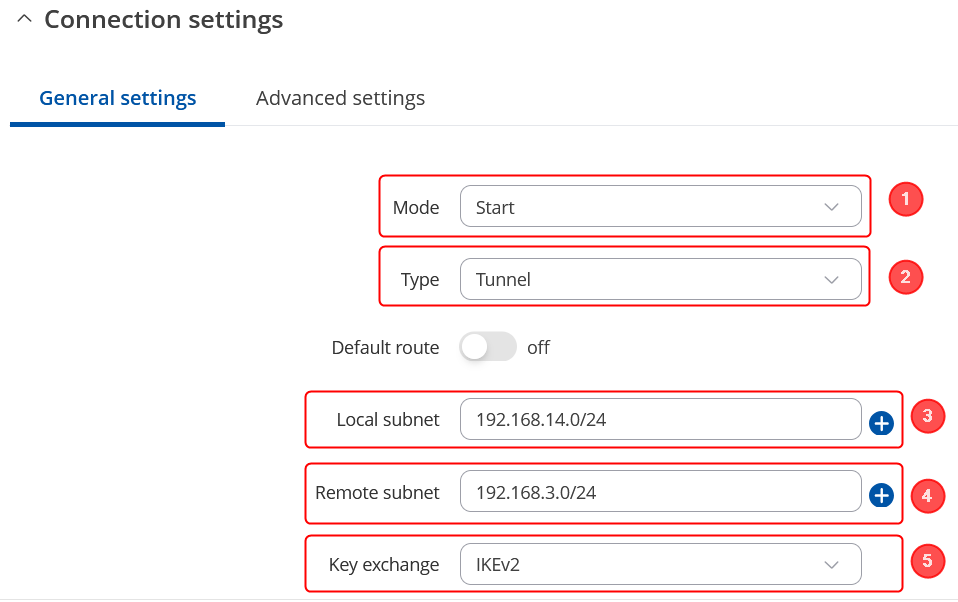Viewport: 958px width, 602px height.
Task: Select the red number 3 marker
Action: pos(927,416)
